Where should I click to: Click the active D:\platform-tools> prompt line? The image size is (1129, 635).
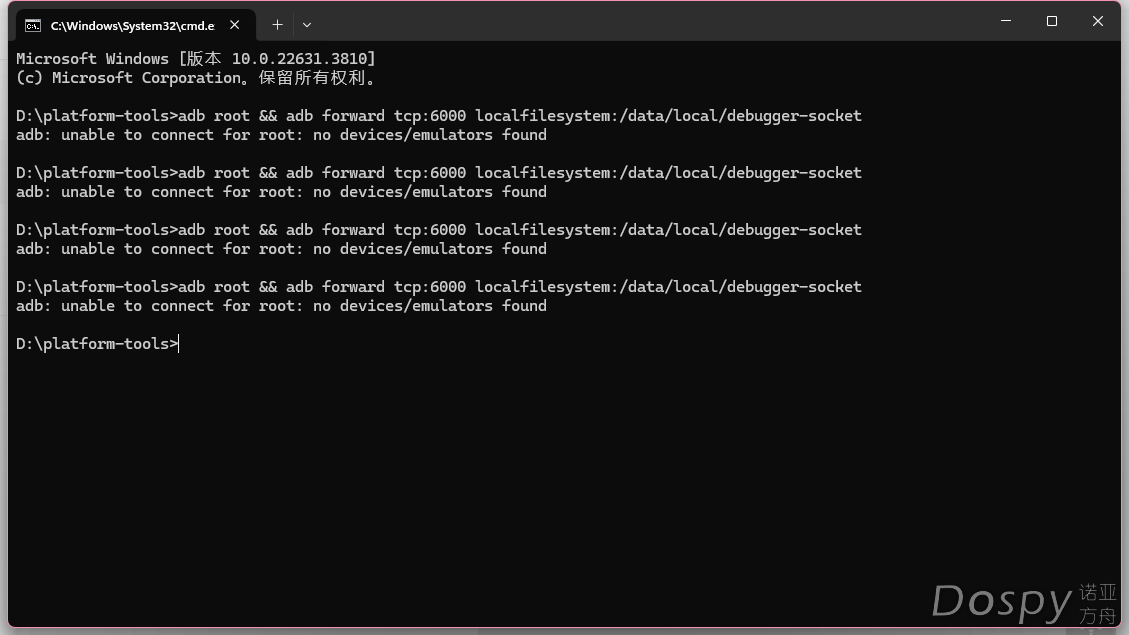click(x=97, y=343)
